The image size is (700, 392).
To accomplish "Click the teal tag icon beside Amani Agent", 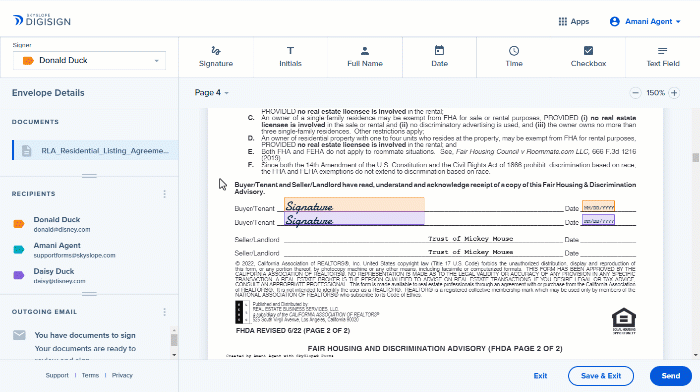I will pos(19,250).
